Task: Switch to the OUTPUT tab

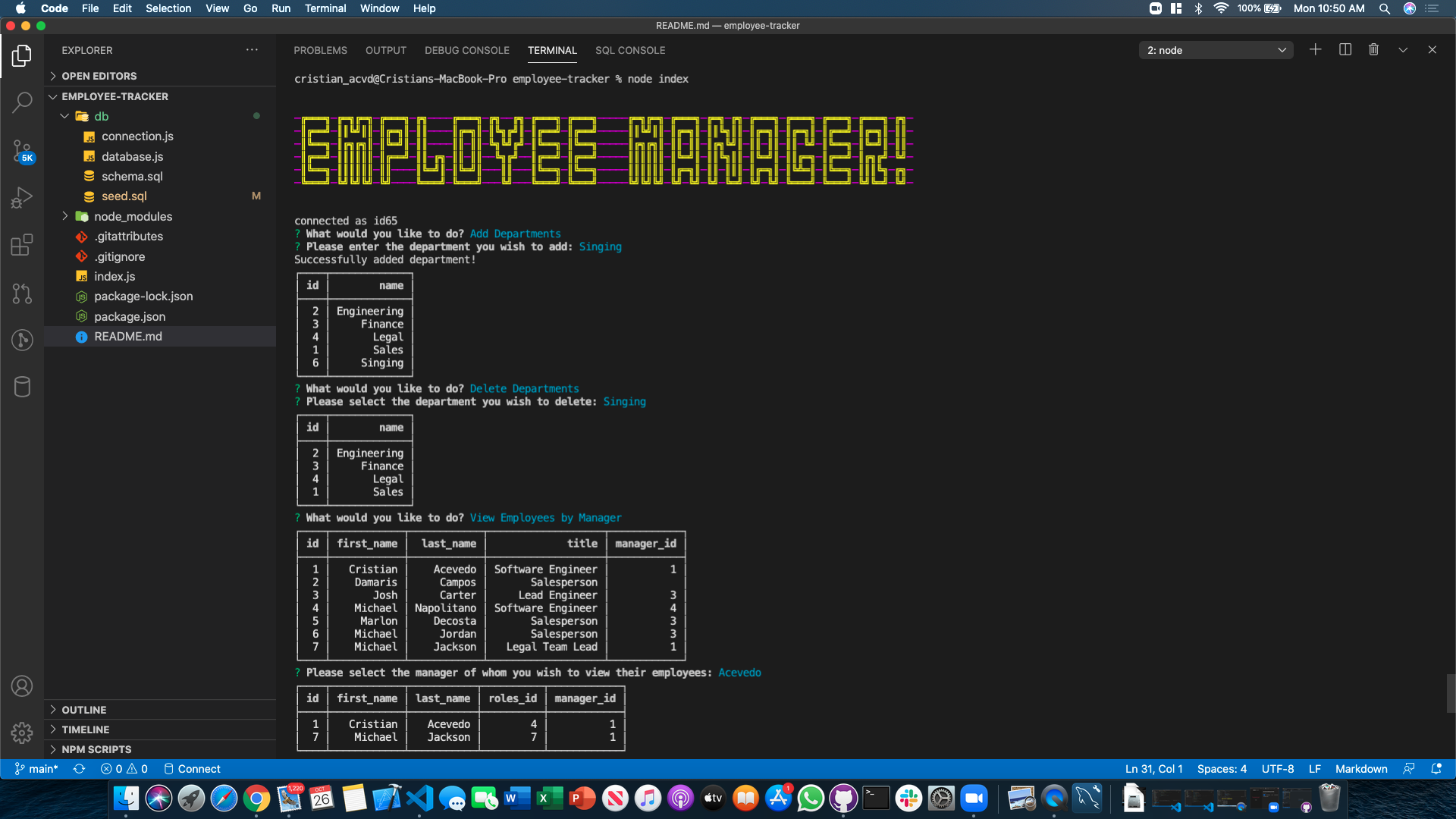Action: (386, 50)
